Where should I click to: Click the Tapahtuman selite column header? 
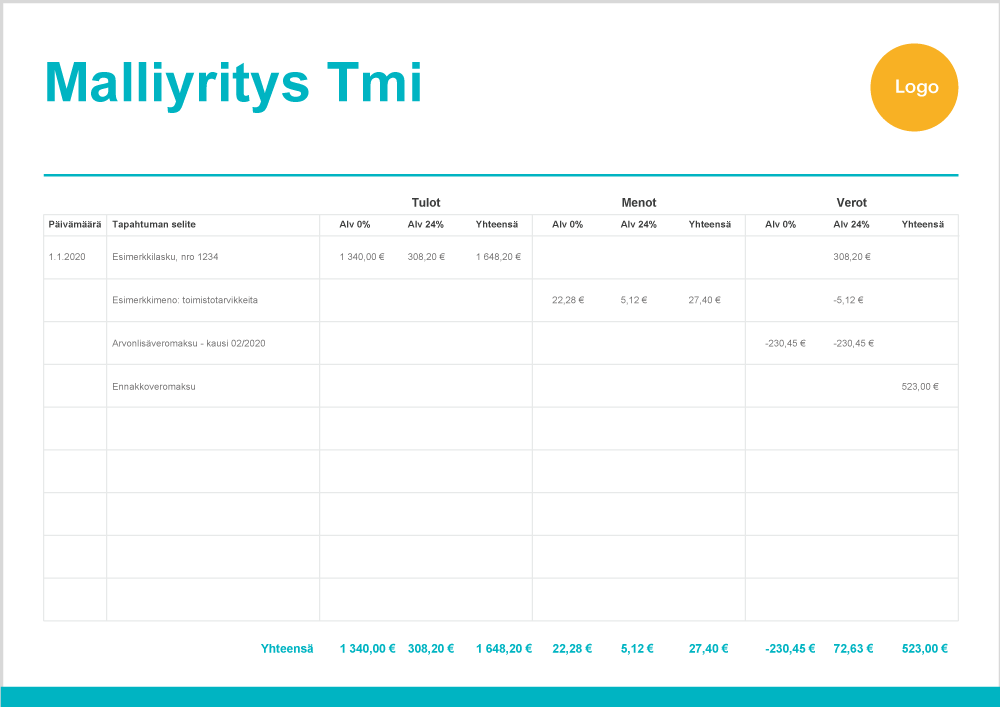point(156,225)
